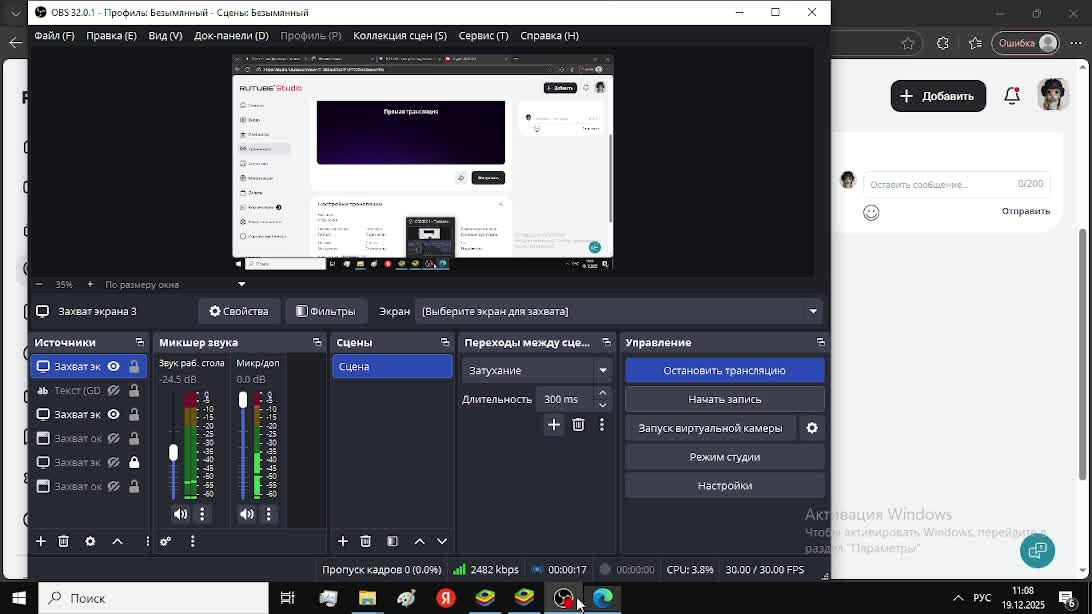Undock the Сцены panel

pos(445,343)
